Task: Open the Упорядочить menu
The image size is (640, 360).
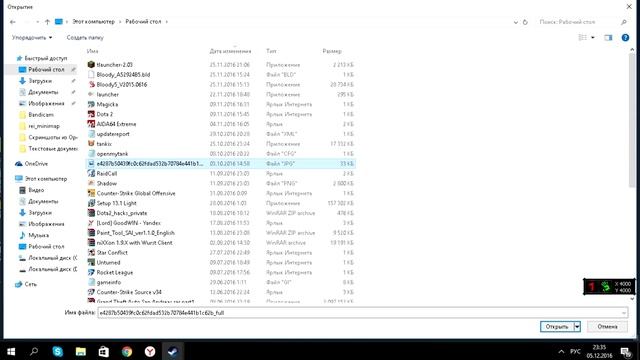Action: (x=32, y=38)
